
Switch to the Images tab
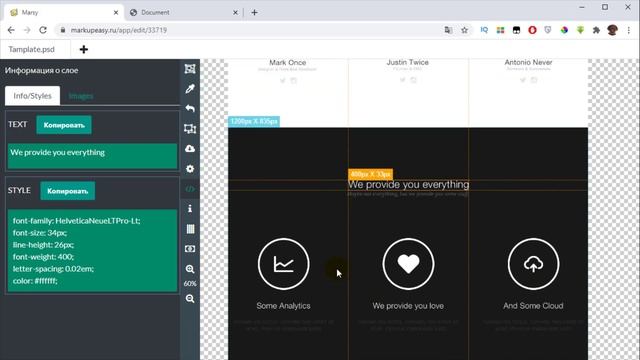81,96
